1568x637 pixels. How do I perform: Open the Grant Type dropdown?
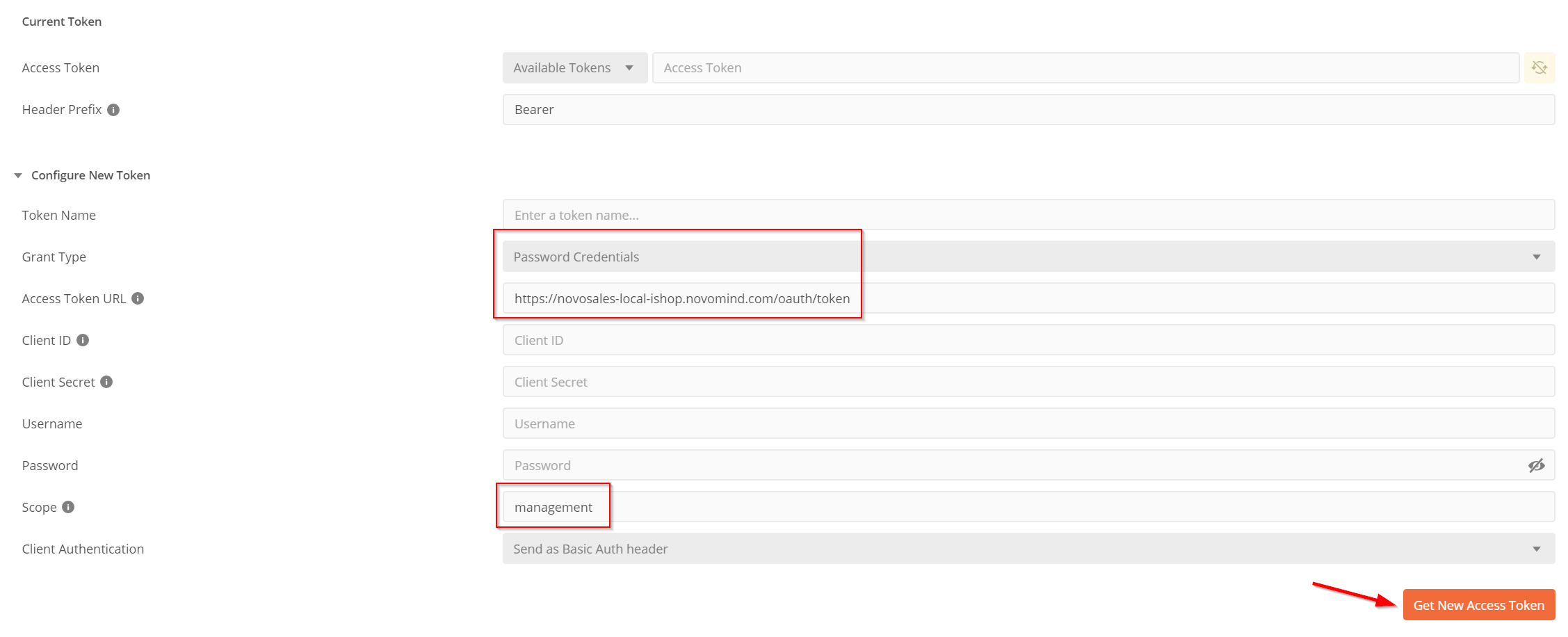pos(1028,257)
